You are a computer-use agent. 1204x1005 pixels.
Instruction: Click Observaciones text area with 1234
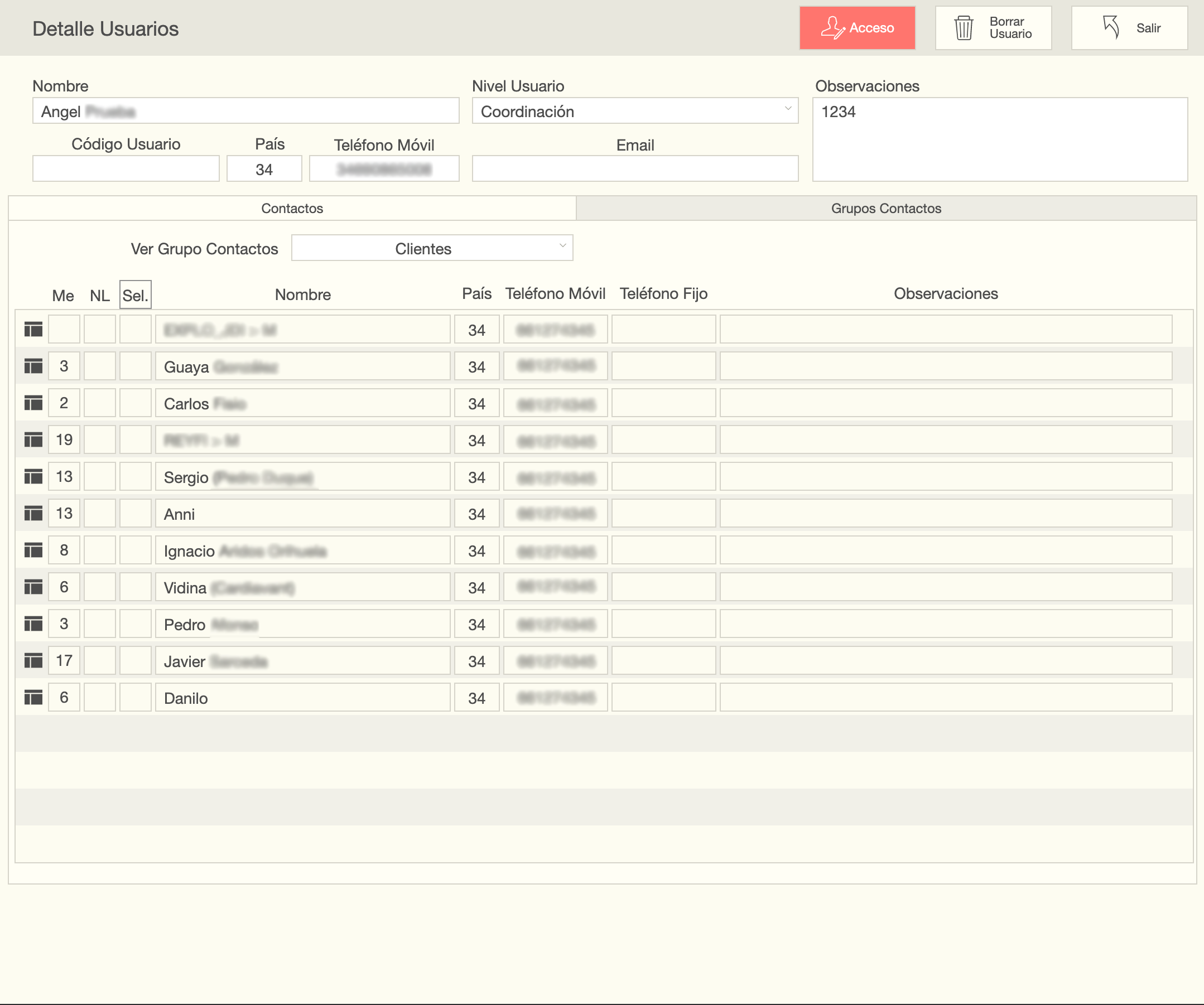click(x=999, y=140)
